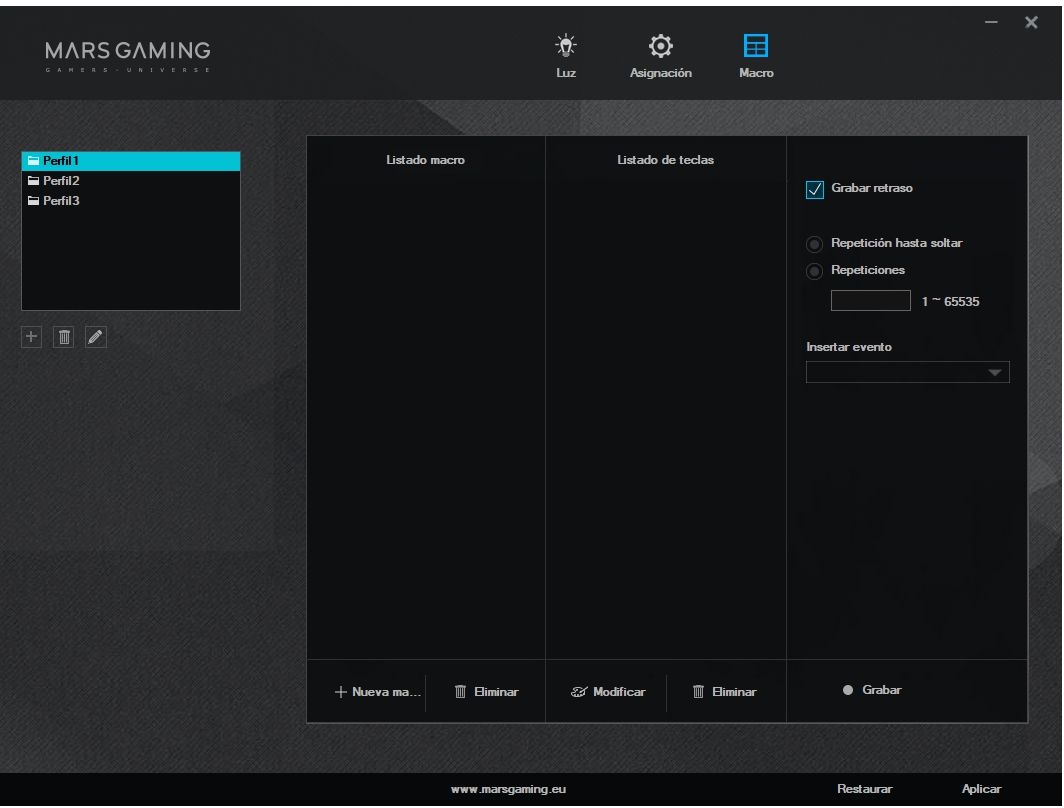The height and width of the screenshot is (808, 1064).
Task: Select Repetición hasta soltar option
Action: (x=814, y=244)
